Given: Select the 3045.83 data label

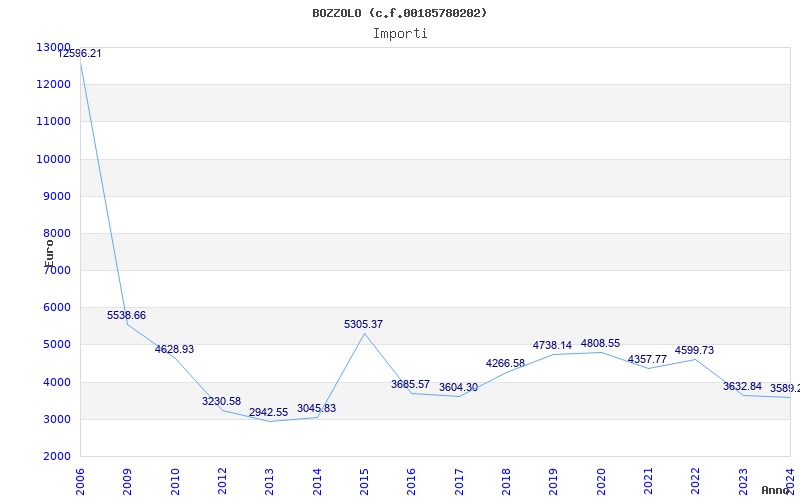Looking at the screenshot, I should point(316,409).
